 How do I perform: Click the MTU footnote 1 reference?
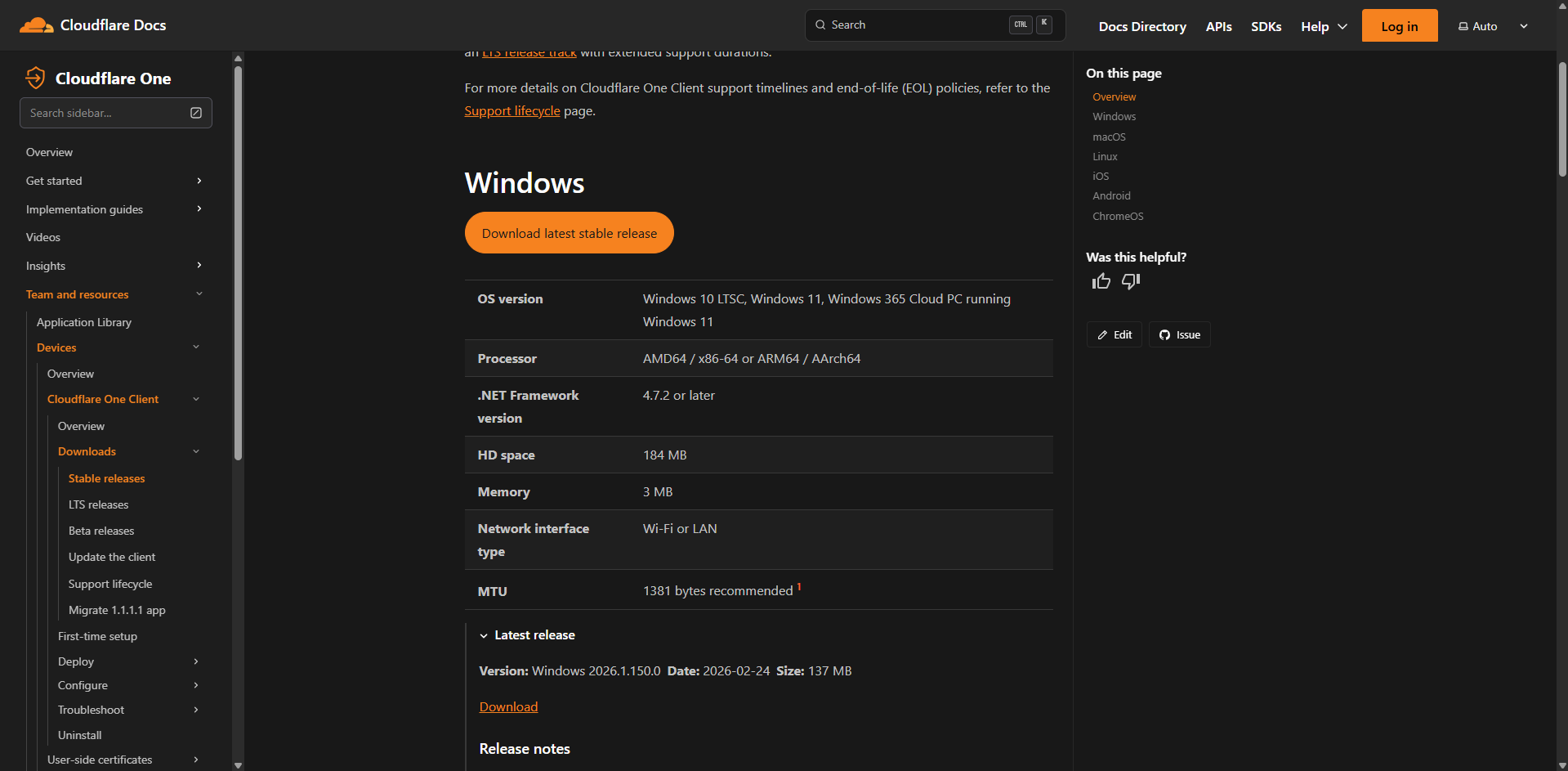(799, 586)
